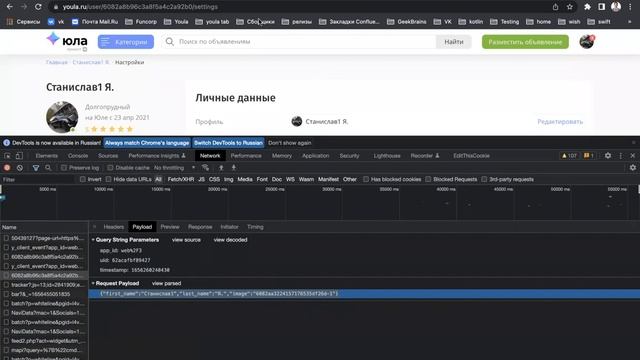Image resolution: width=640 pixels, height=360 pixels.
Task: Open the Chrome extensions puzzle icon
Action: click(587, 7)
